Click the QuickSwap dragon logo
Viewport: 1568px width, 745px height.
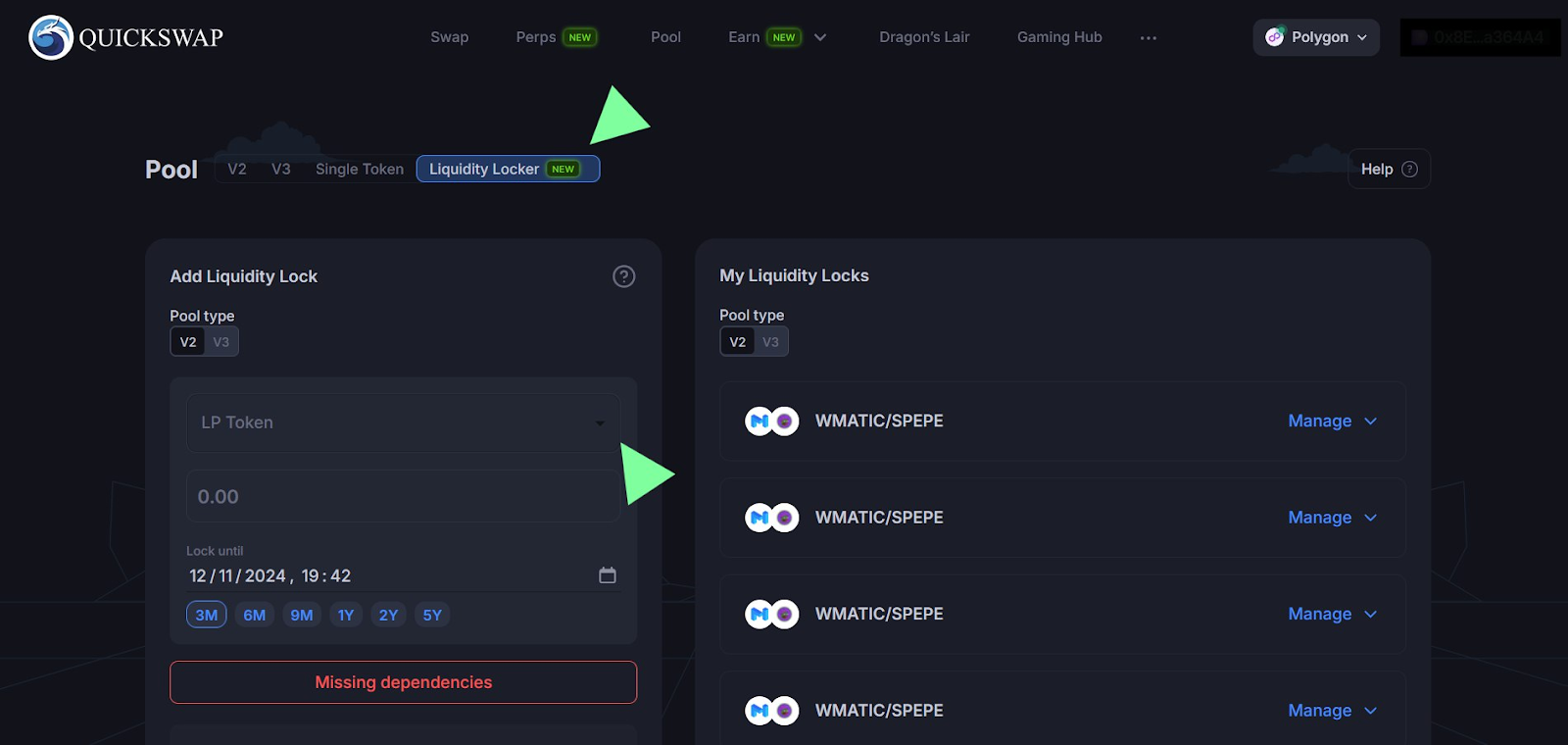tap(51, 37)
